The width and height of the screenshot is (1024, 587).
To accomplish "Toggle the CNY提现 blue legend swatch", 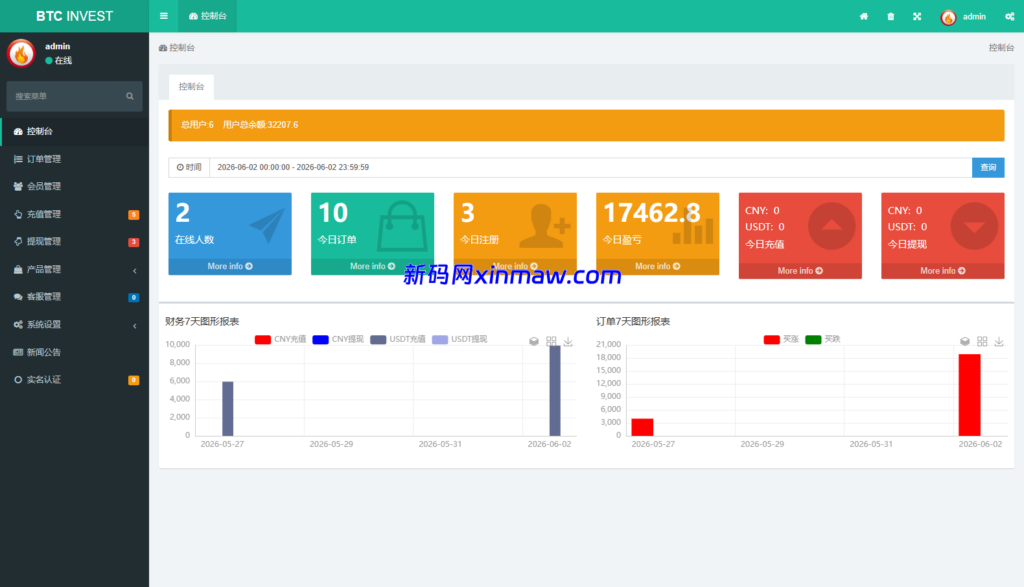I will click(x=320, y=339).
